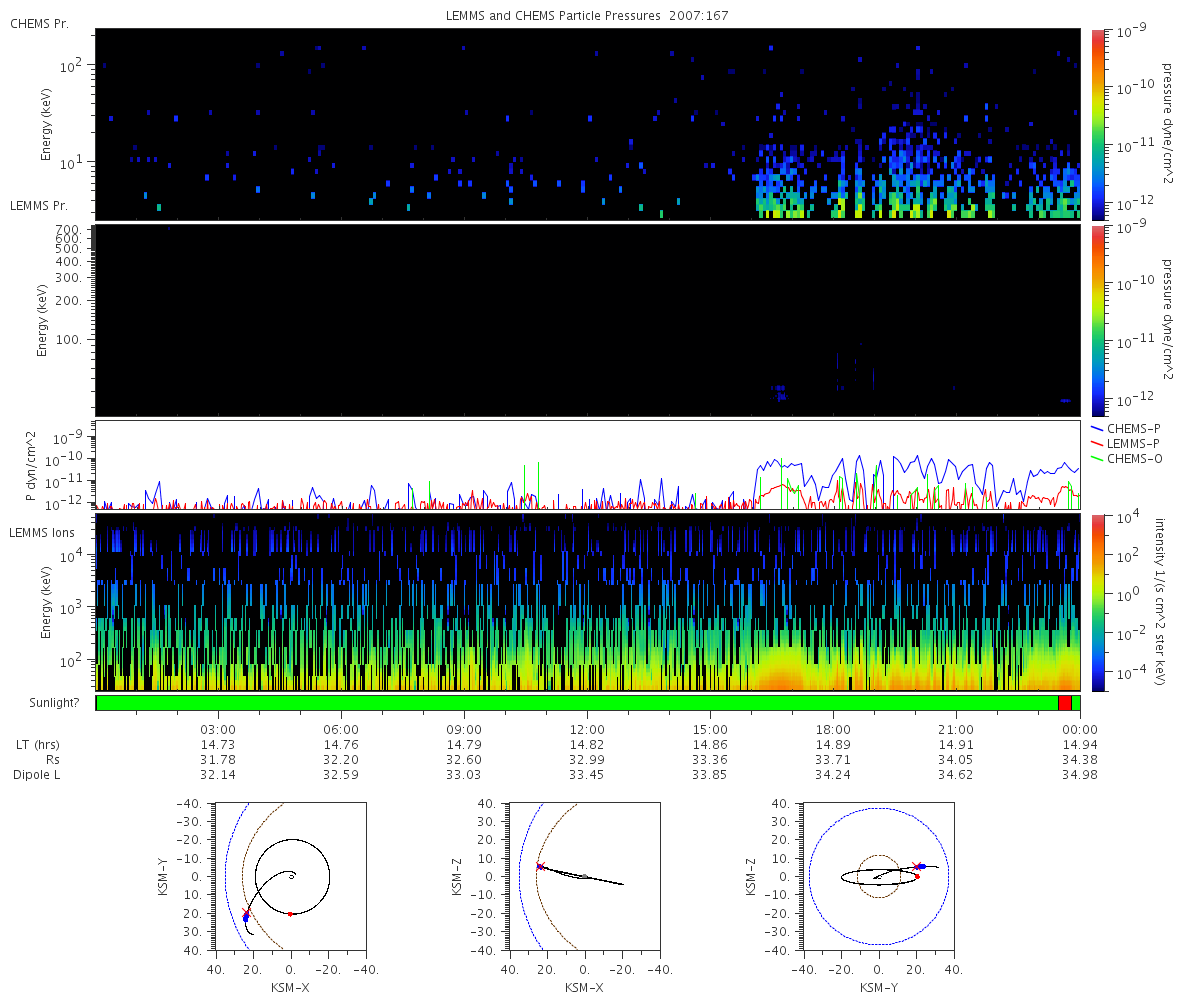Click the "LEMMS Pr." panel label

tap(39, 206)
